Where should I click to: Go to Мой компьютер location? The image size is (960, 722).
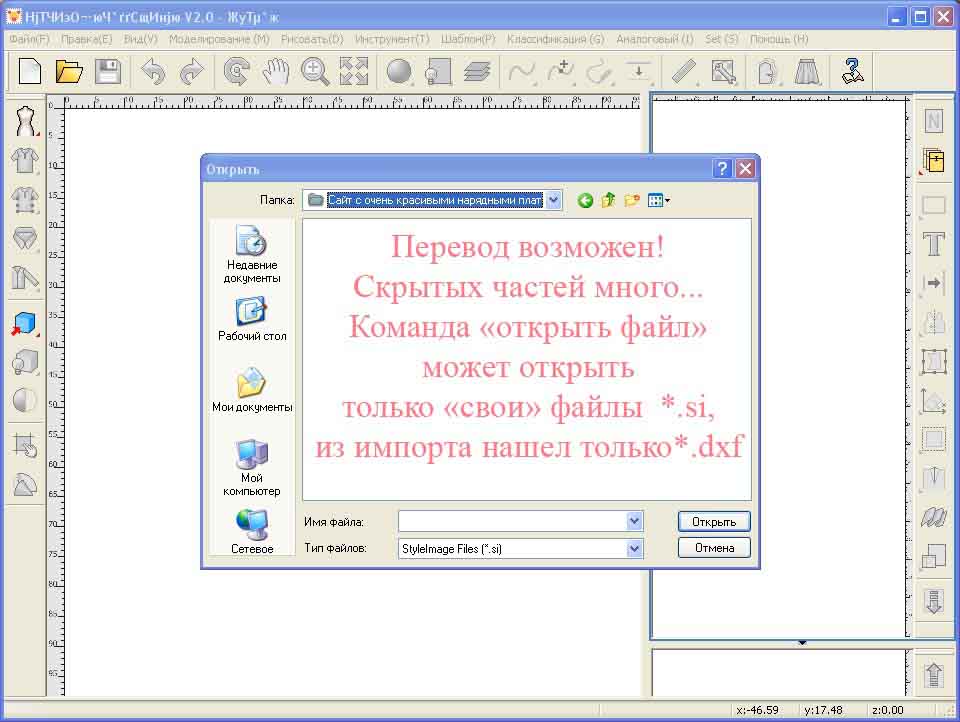click(252, 468)
